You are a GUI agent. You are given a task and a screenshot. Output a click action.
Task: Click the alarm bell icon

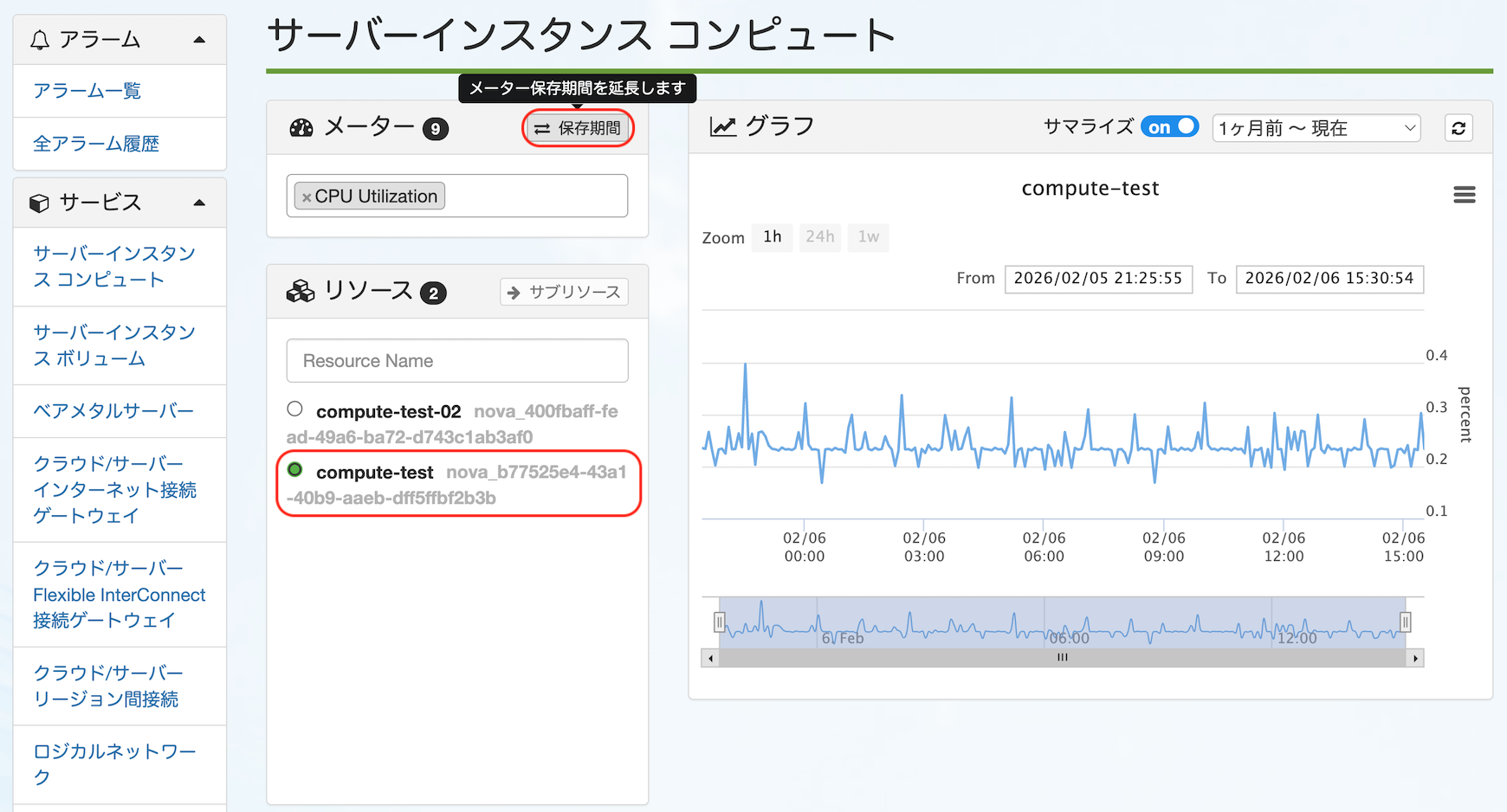pos(40,40)
